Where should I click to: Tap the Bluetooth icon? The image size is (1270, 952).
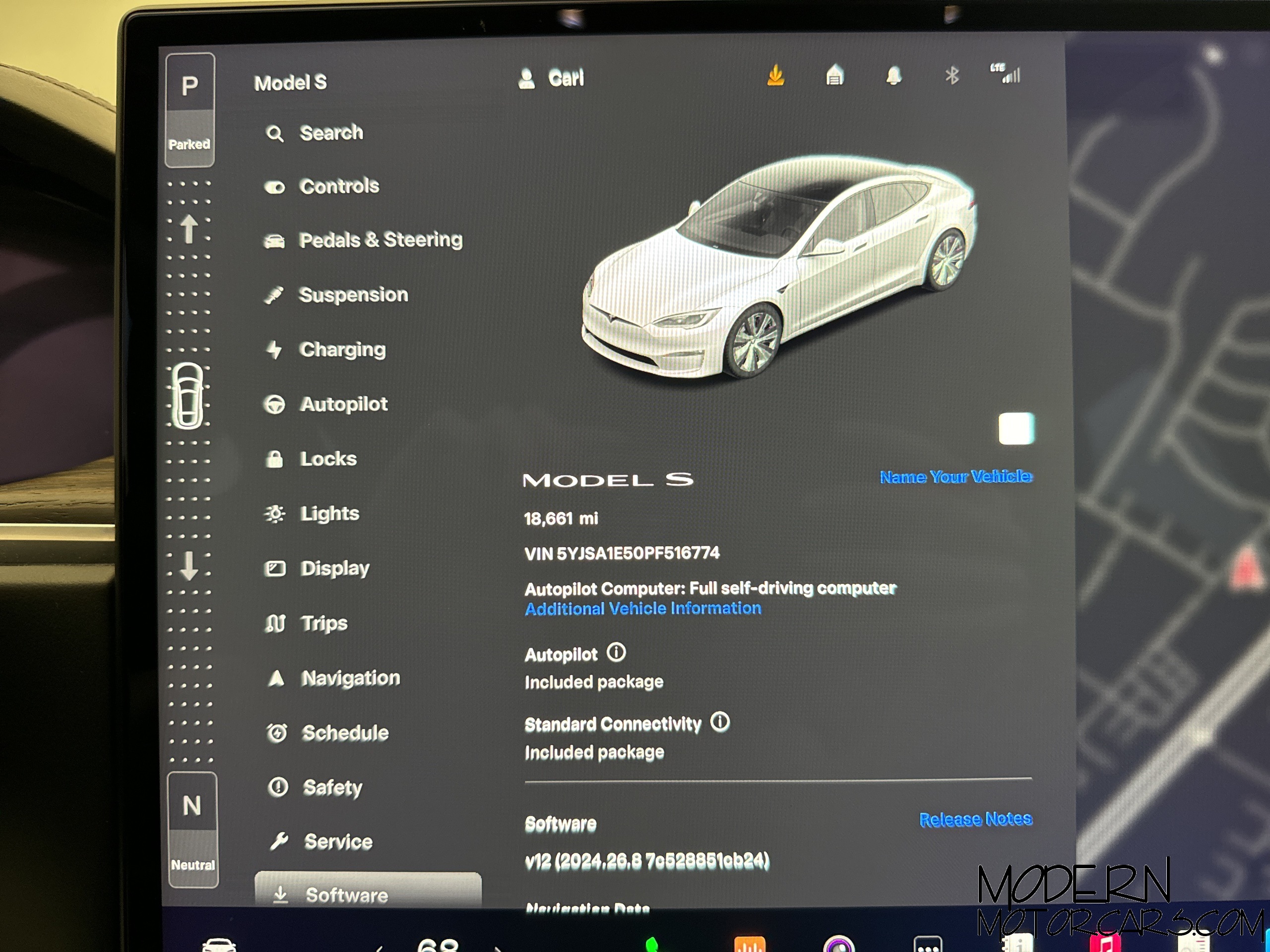[x=952, y=75]
